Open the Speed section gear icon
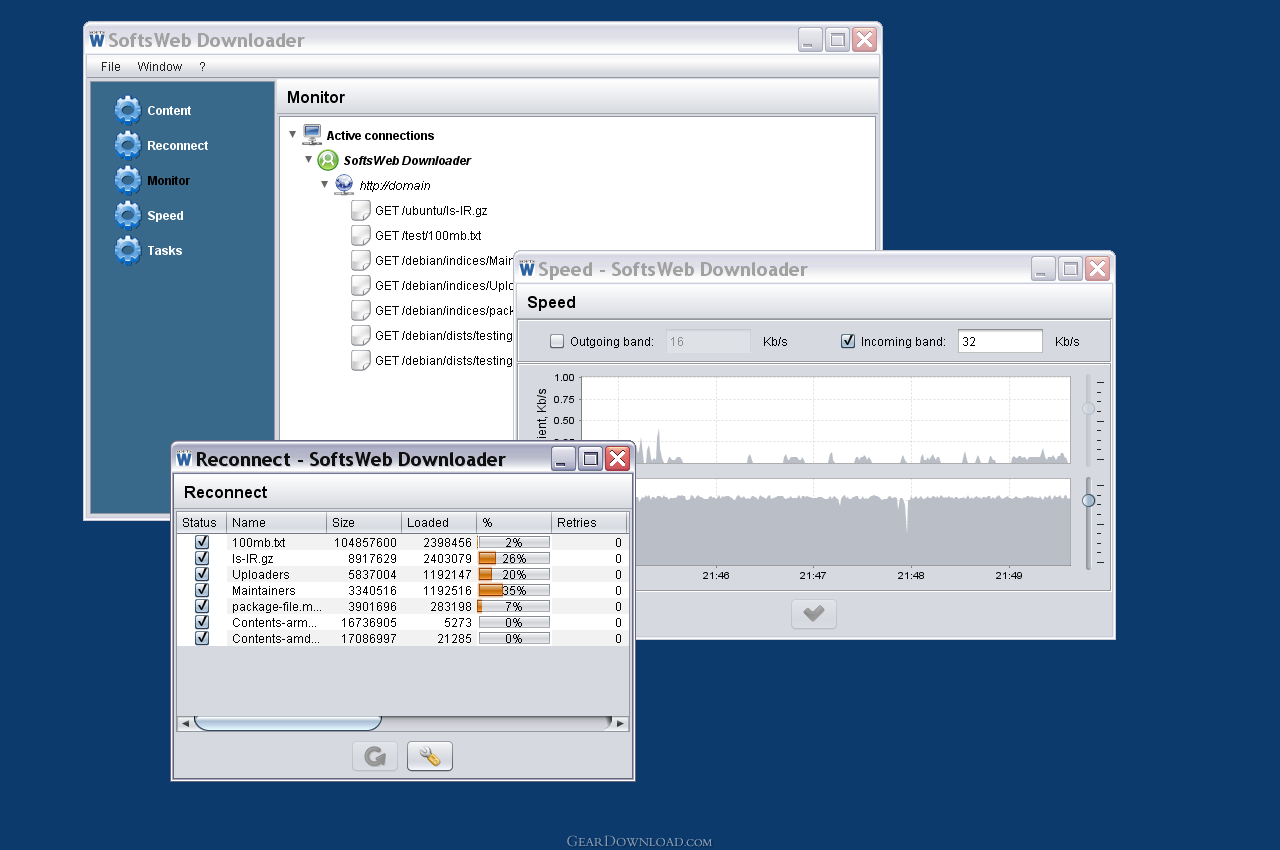Viewport: 1280px width, 850px height. pos(128,215)
